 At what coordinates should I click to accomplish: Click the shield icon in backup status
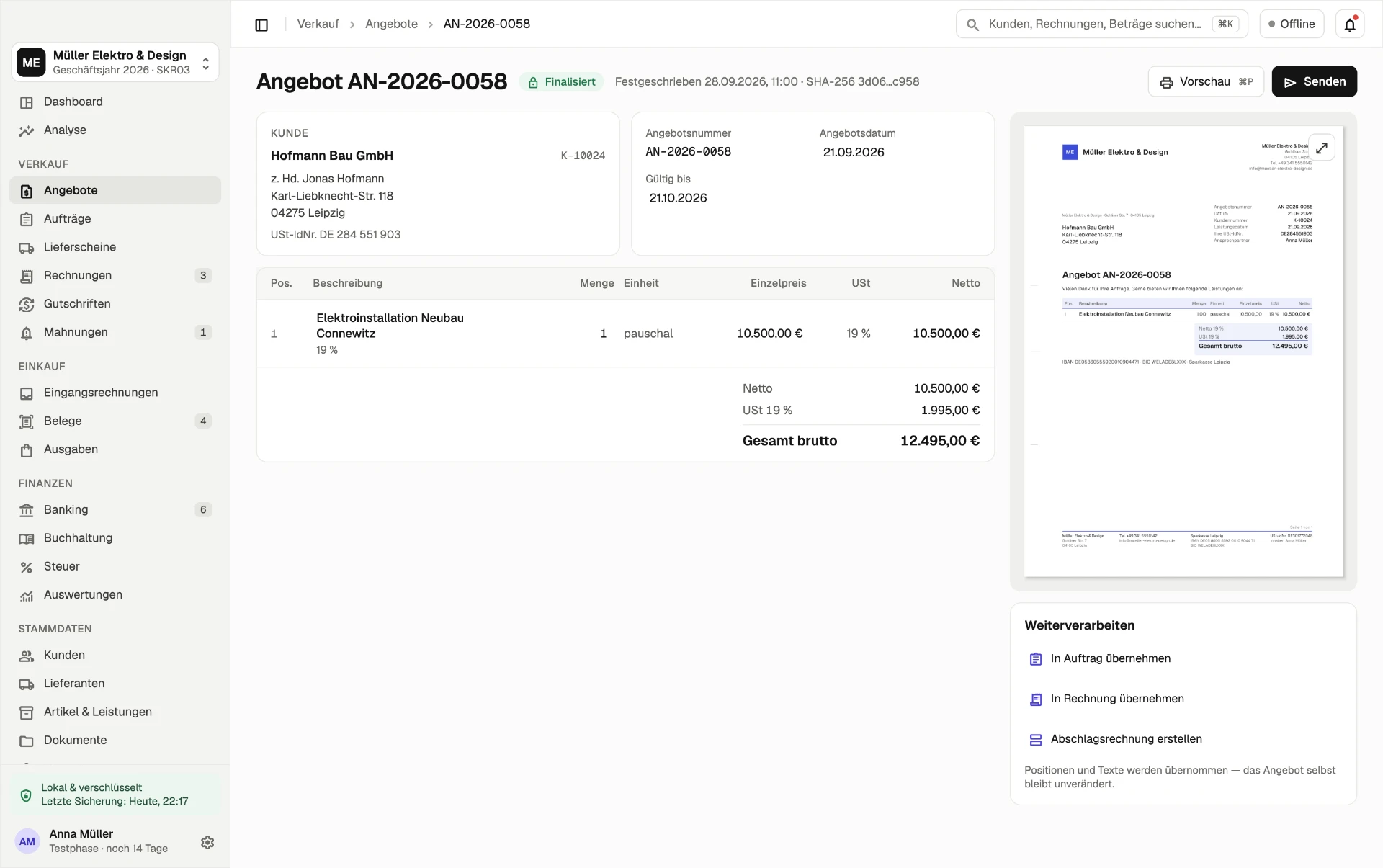click(26, 795)
